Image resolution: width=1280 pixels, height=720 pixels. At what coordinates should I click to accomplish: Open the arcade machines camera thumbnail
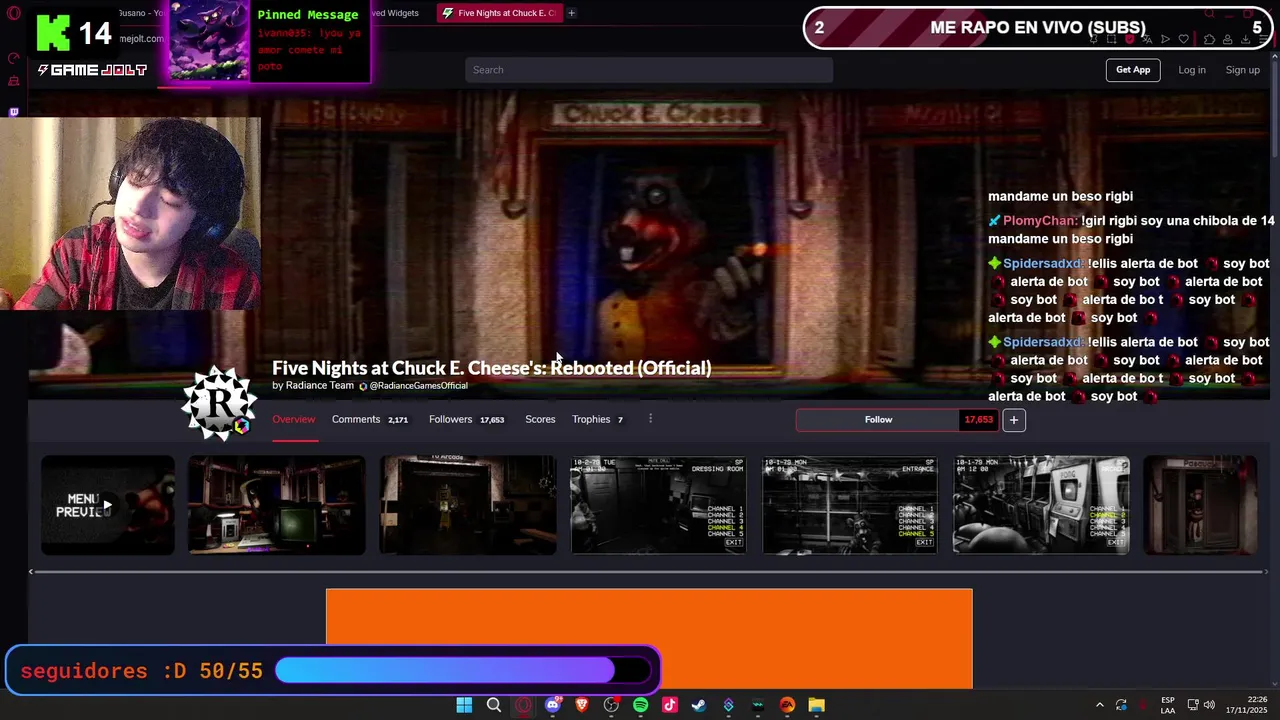[x=1041, y=505]
